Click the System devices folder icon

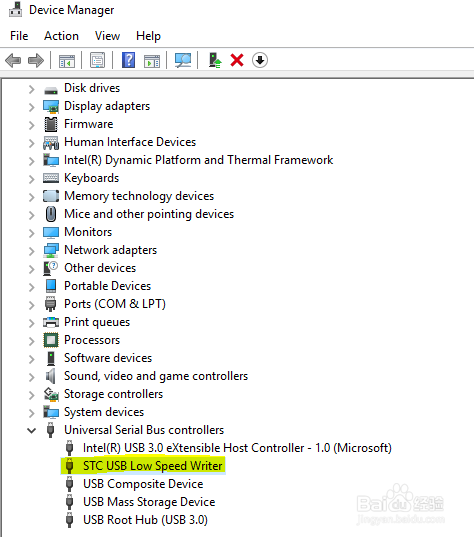point(51,412)
